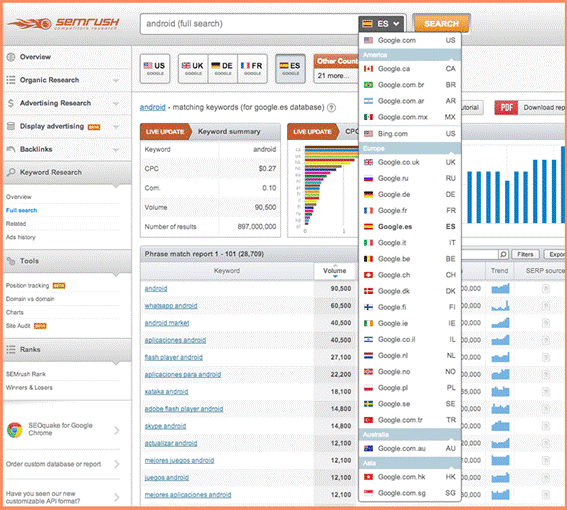The height and width of the screenshot is (510, 567).
Task: Open the Site Audit tool
Action: pos(18,326)
